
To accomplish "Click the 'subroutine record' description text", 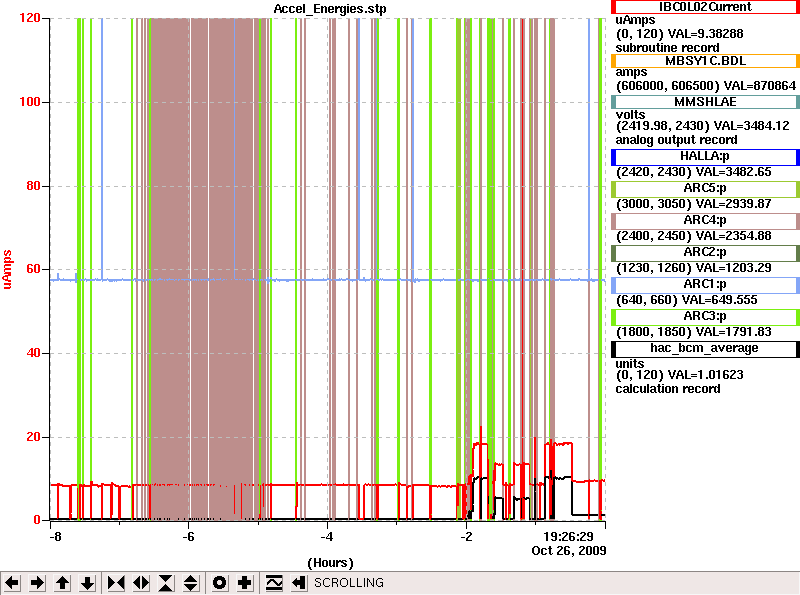I will [667, 48].
